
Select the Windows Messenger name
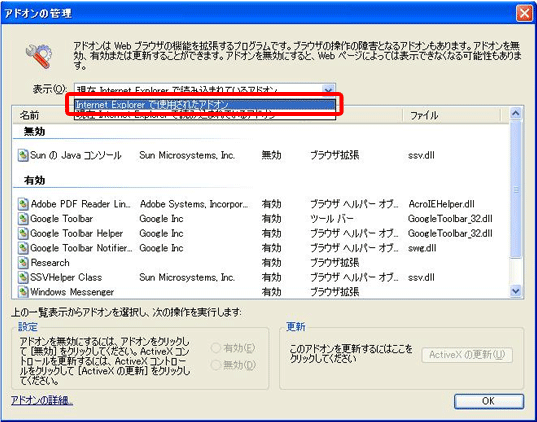point(72,292)
